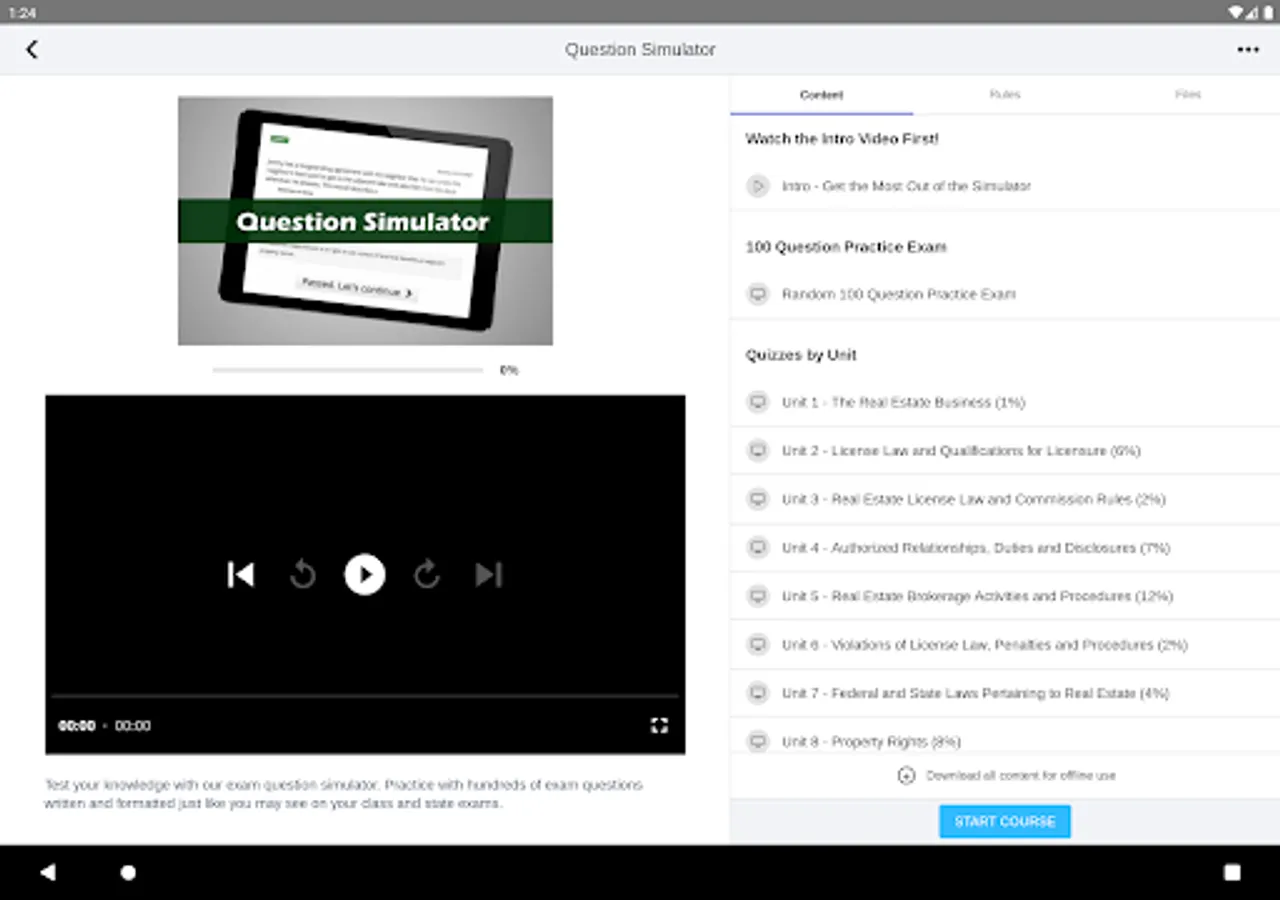Play the video with center play button
Image resolution: width=1280 pixels, height=900 pixels.
pos(365,574)
